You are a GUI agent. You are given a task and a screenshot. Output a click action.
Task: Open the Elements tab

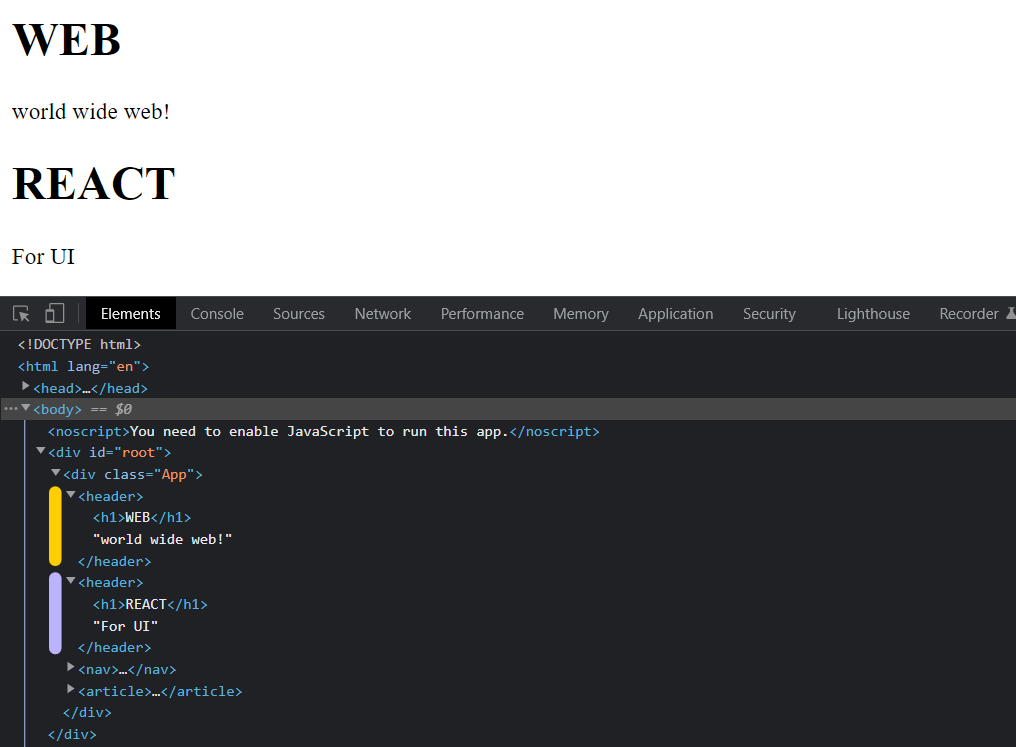click(x=130, y=314)
